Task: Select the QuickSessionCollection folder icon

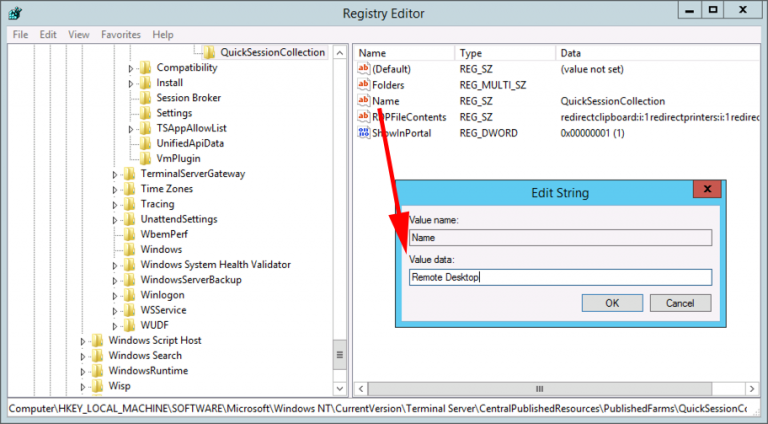Action: point(209,52)
